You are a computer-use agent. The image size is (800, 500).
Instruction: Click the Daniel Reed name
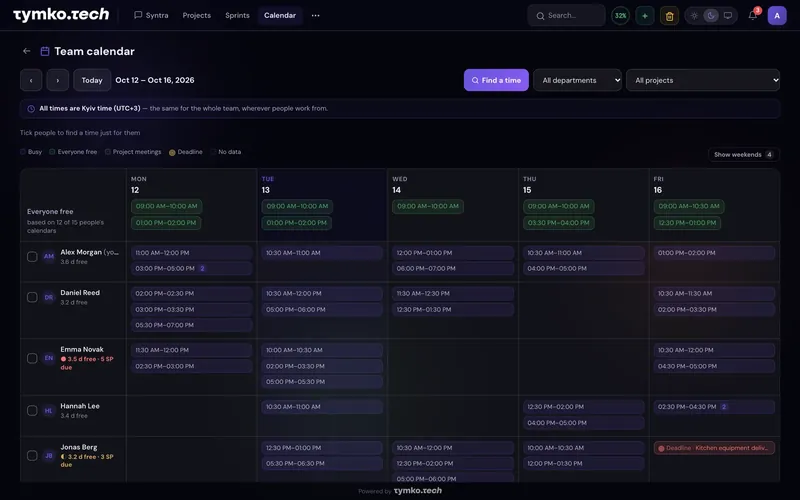(x=80, y=292)
